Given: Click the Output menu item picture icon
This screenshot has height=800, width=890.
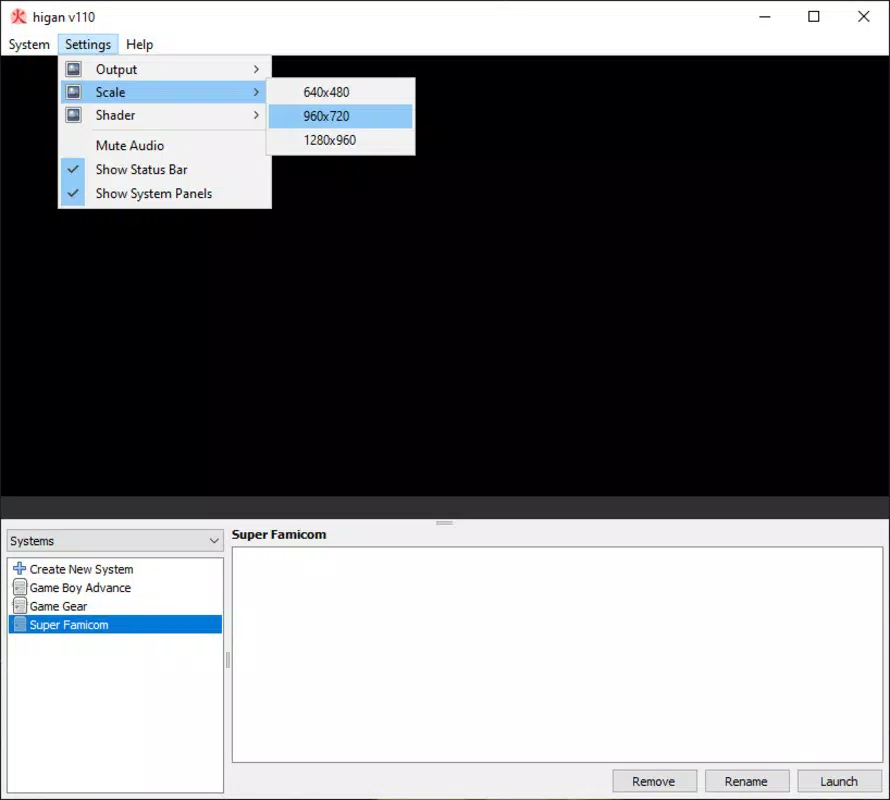Looking at the screenshot, I should pyautogui.click(x=73, y=69).
